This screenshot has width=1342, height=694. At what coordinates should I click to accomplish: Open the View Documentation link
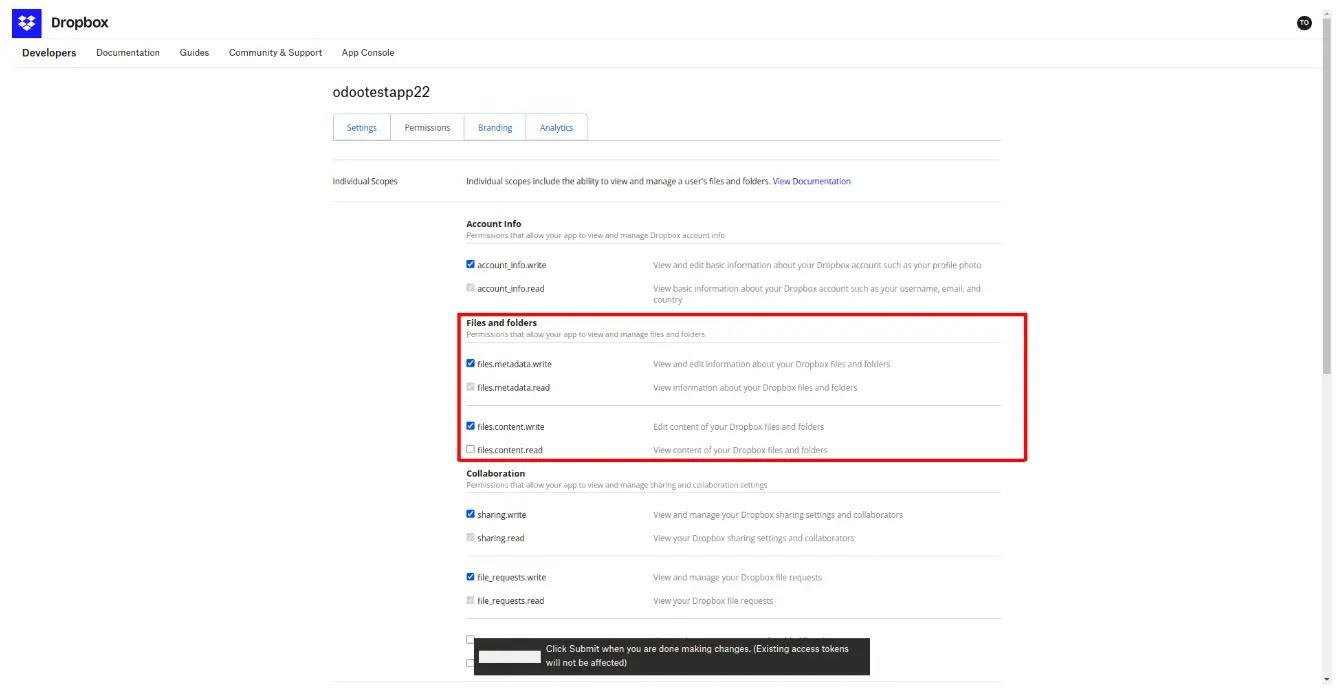[x=811, y=180]
